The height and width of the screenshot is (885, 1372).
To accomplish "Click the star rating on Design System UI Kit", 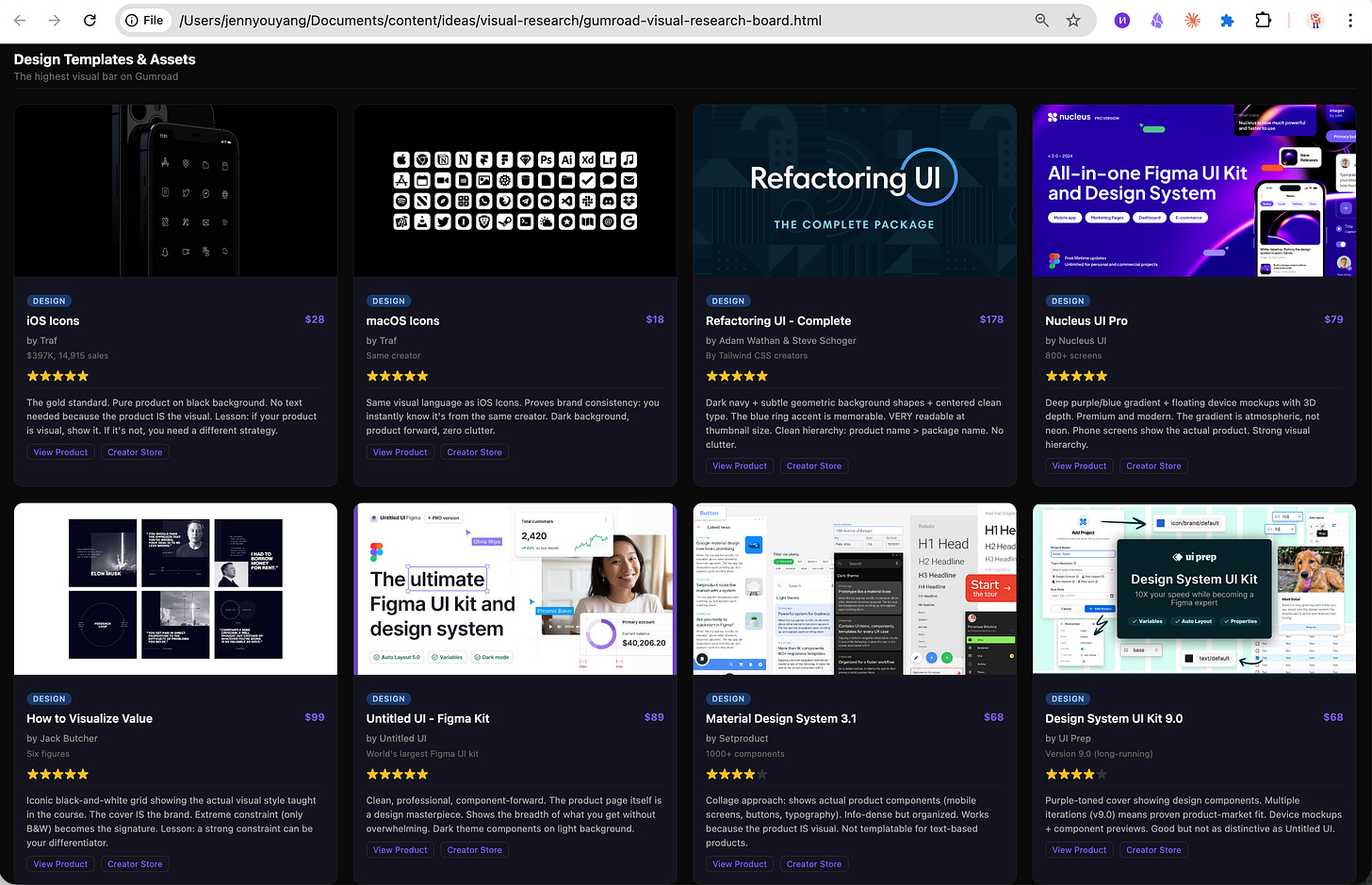I will (x=1076, y=774).
